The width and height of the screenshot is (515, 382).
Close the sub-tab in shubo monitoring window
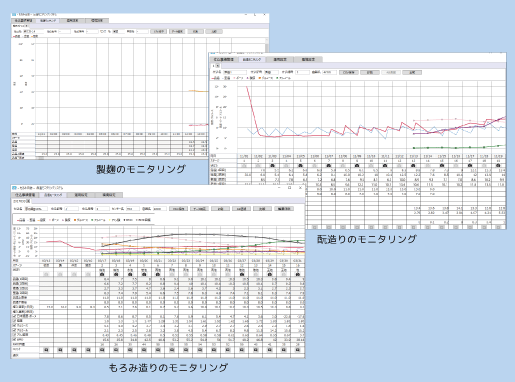(x=218, y=66)
